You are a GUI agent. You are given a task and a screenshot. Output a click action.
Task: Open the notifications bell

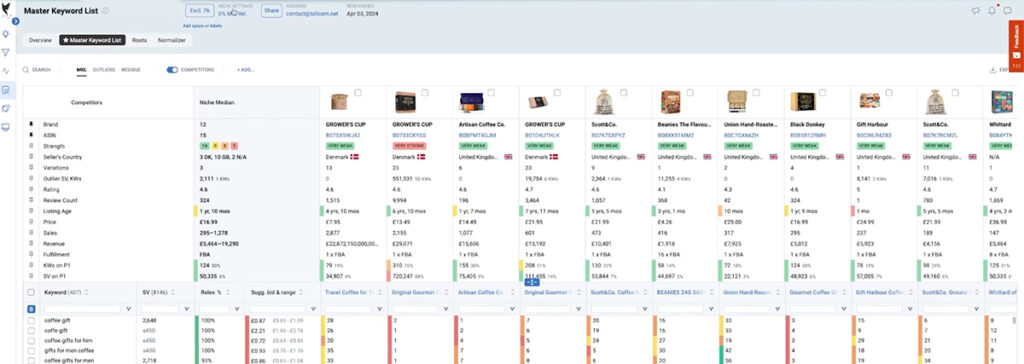(x=992, y=10)
